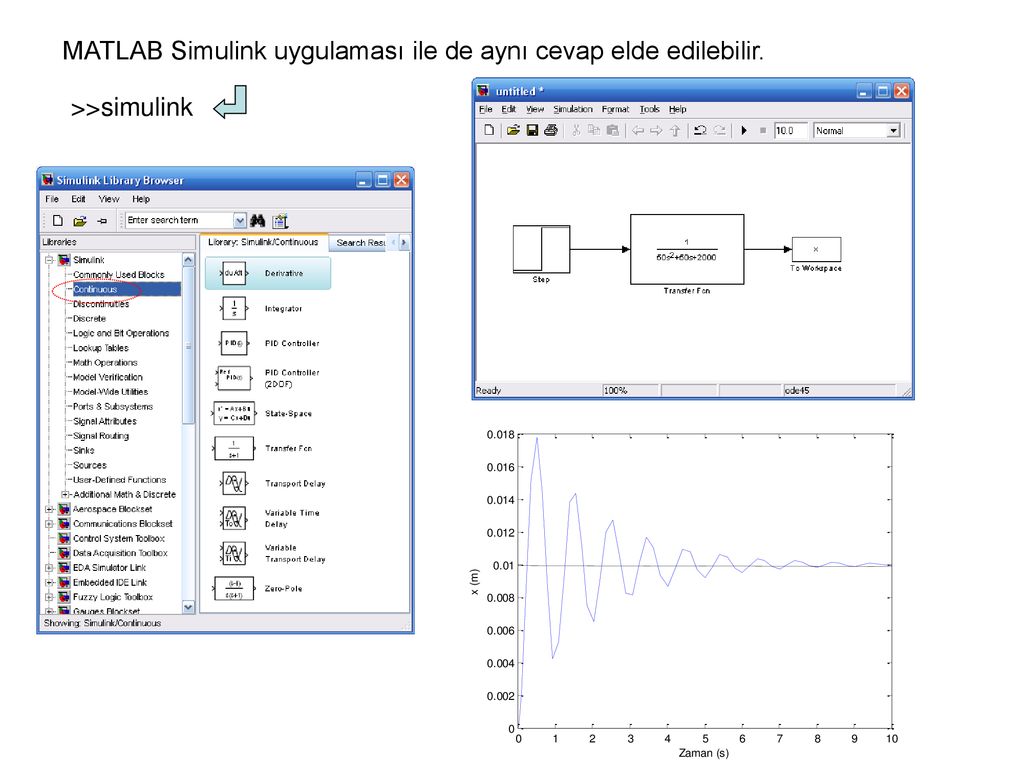Image resolution: width=1024 pixels, height=768 pixels.
Task: Click the Undo icon in the model toolbar
Action: click(x=700, y=130)
